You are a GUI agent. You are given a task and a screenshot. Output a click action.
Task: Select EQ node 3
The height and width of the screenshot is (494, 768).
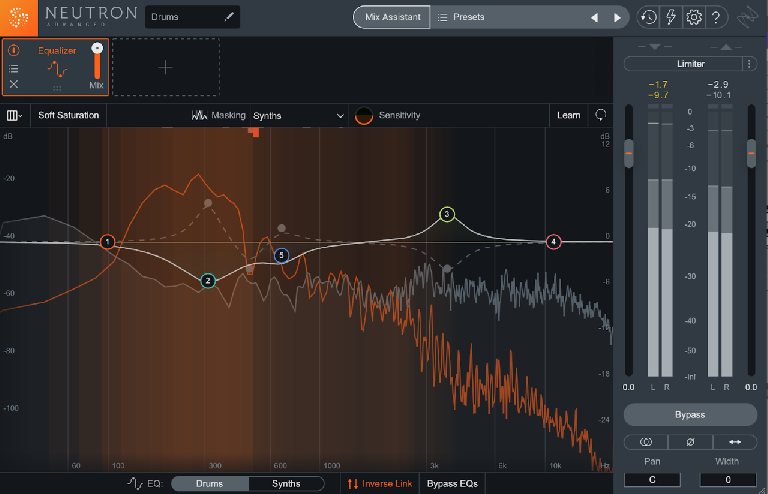tap(447, 214)
